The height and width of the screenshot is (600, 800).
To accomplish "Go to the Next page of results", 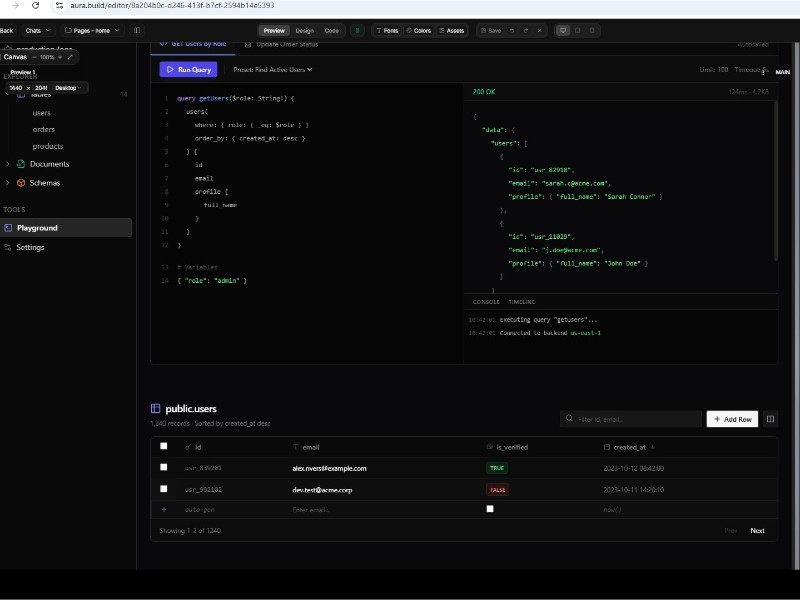I will tap(757, 530).
